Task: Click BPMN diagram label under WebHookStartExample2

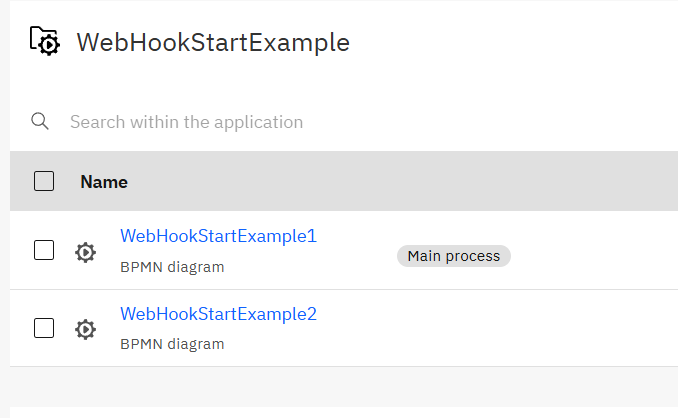Action: pyautogui.click(x=172, y=344)
